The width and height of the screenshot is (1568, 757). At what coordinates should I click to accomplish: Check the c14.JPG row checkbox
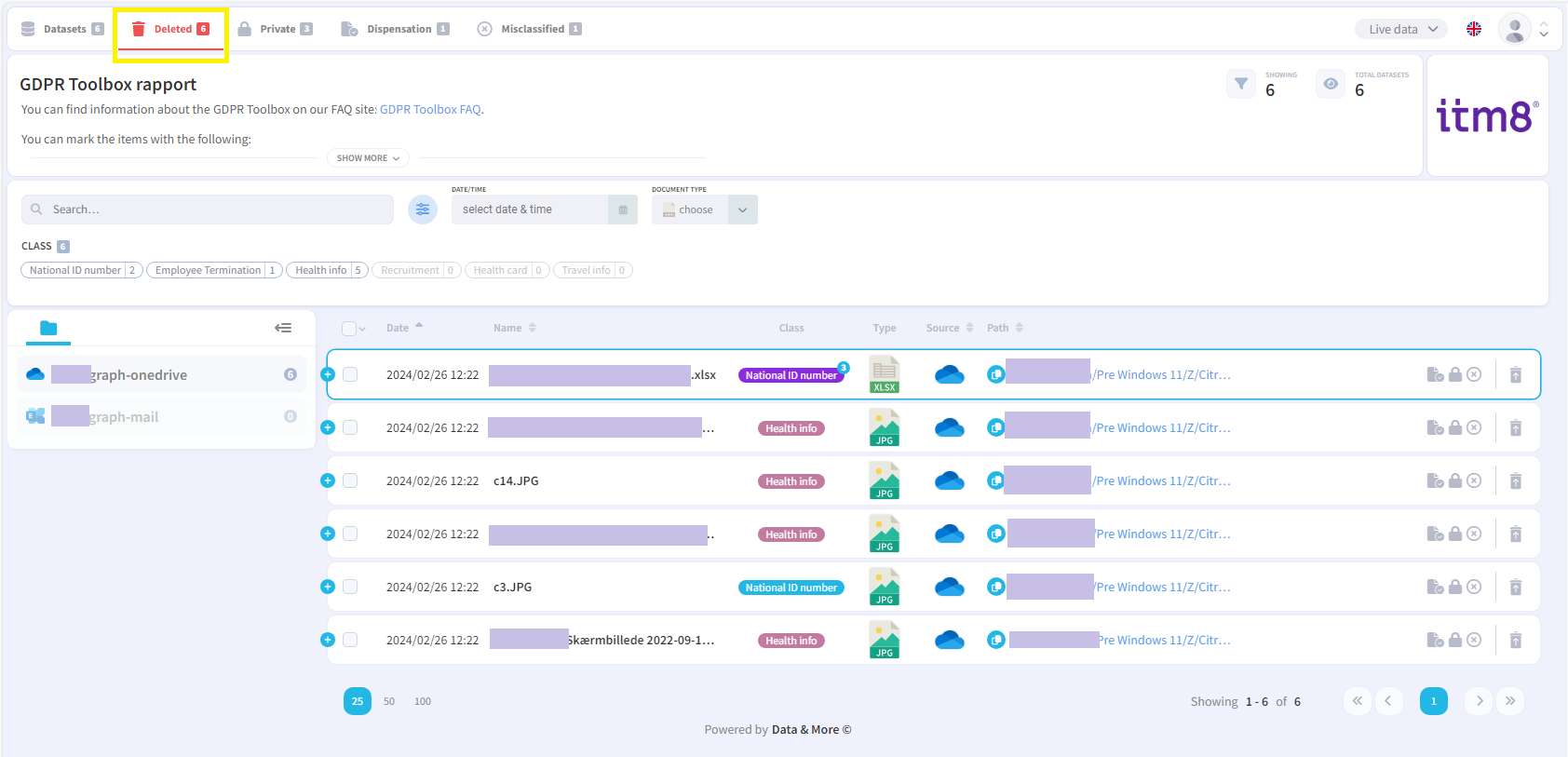click(x=350, y=480)
